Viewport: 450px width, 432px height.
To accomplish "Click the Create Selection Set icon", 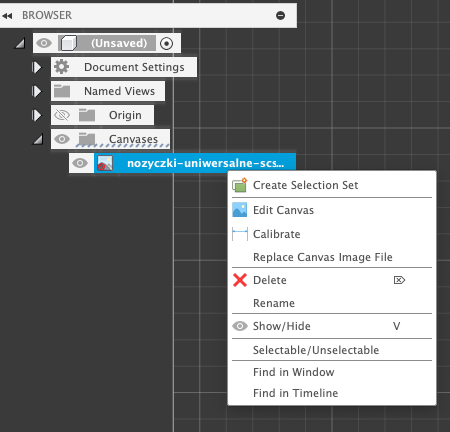I will point(240,185).
